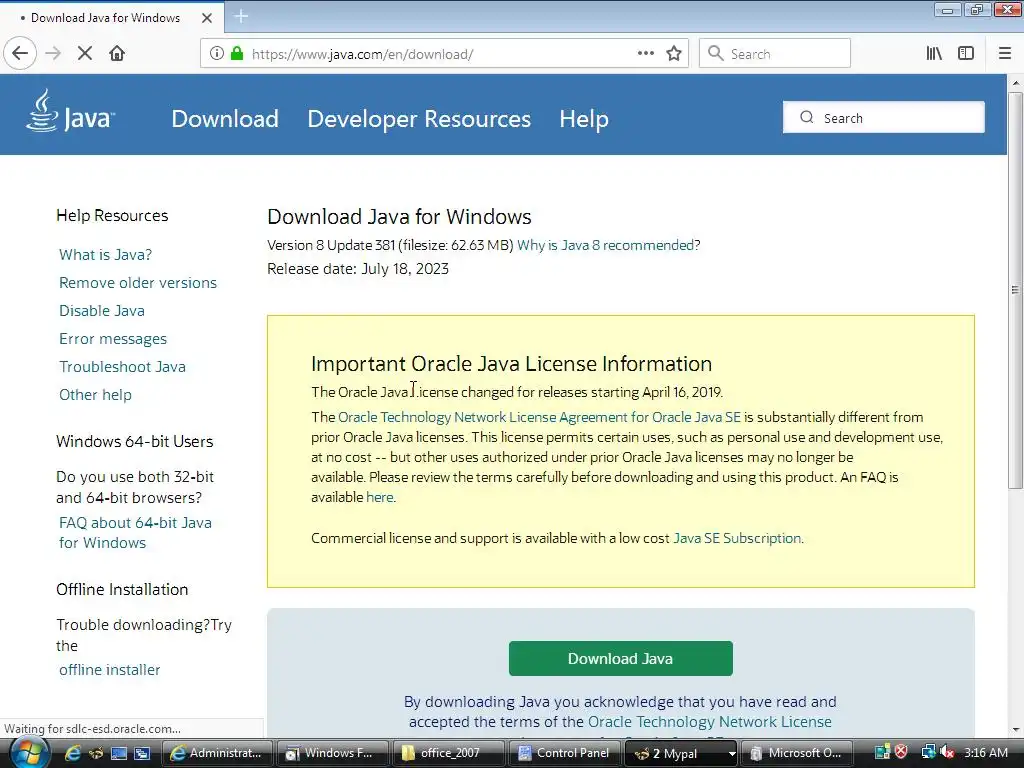1024x768 pixels.
Task: Open site information icon in address bar
Action: [x=217, y=53]
